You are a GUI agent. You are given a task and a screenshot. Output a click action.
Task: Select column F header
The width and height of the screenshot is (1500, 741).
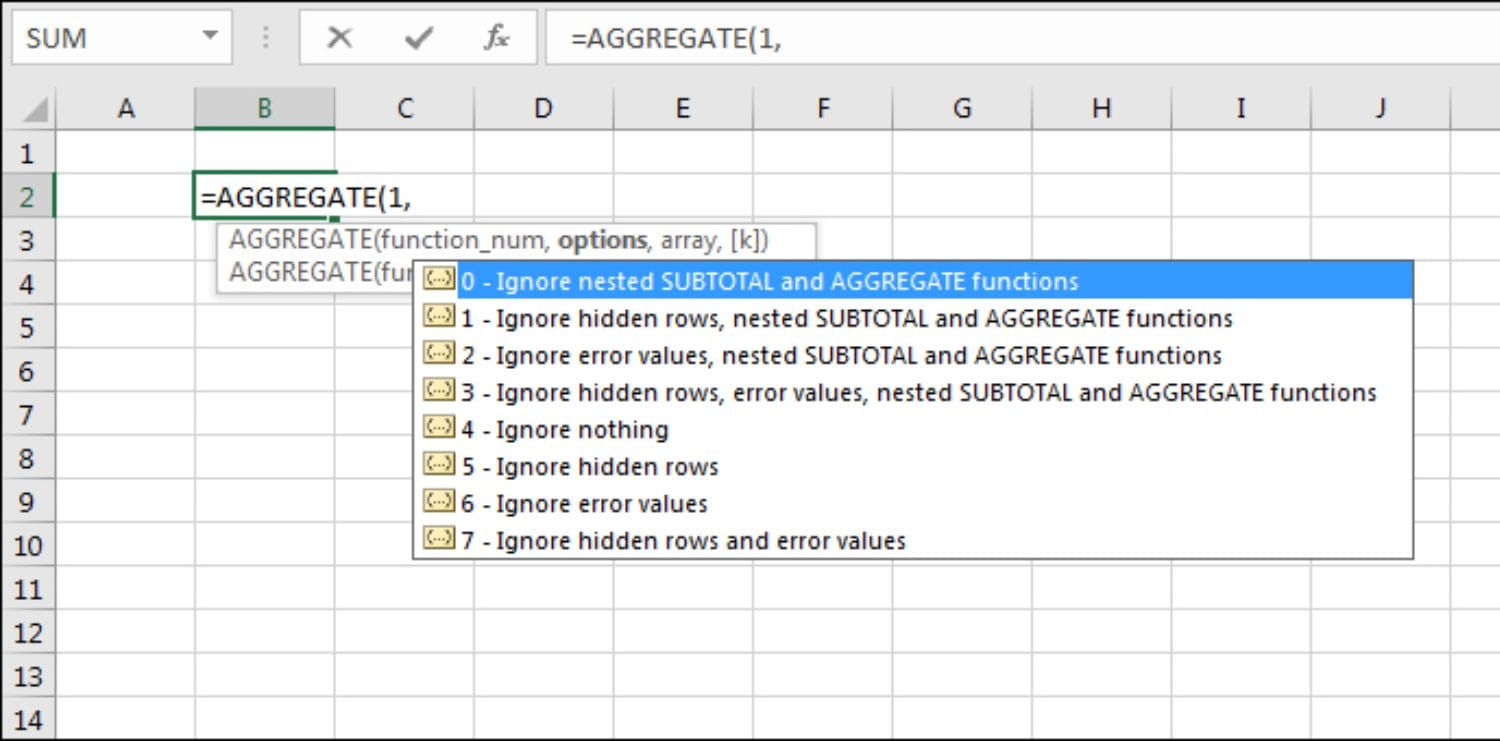tap(822, 108)
